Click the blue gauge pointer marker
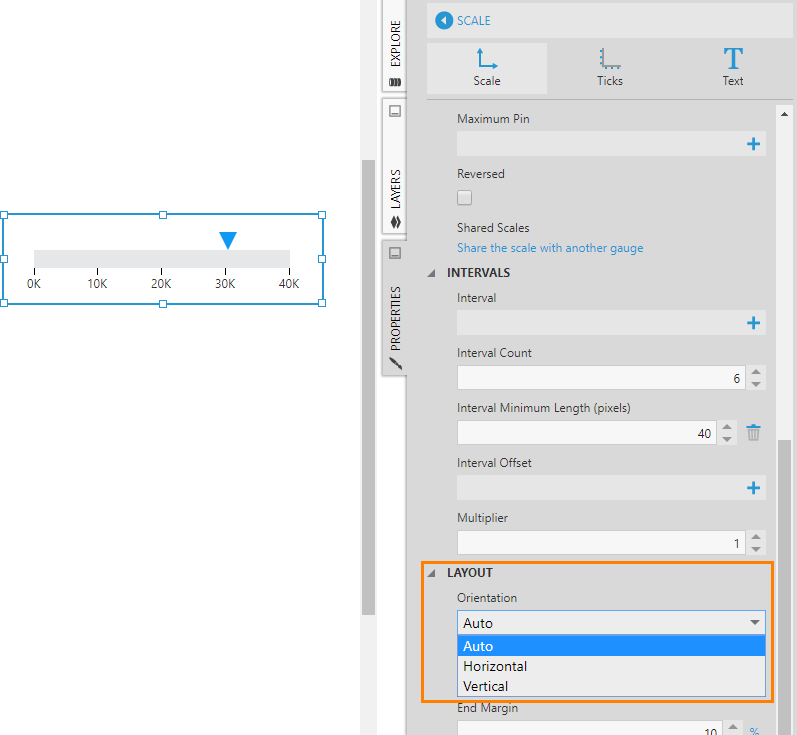 point(228,240)
